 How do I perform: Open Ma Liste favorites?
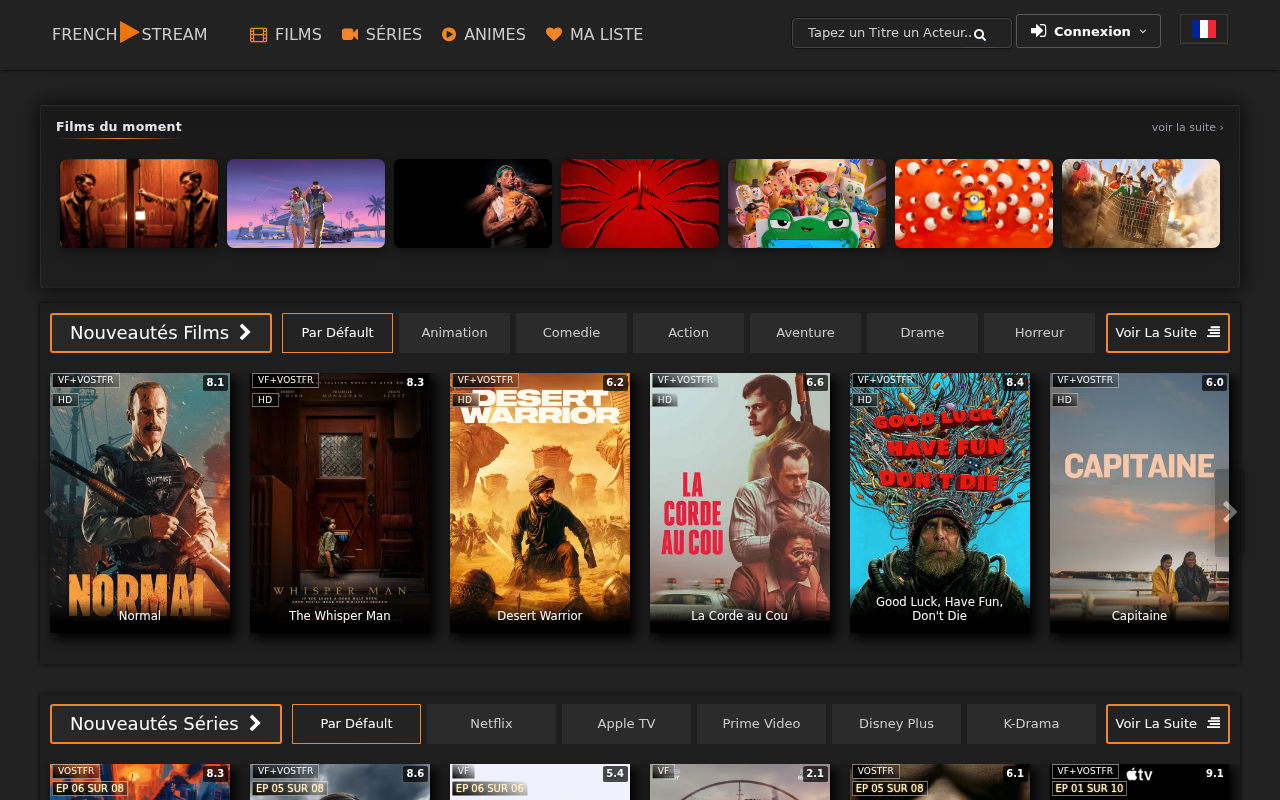(x=594, y=34)
